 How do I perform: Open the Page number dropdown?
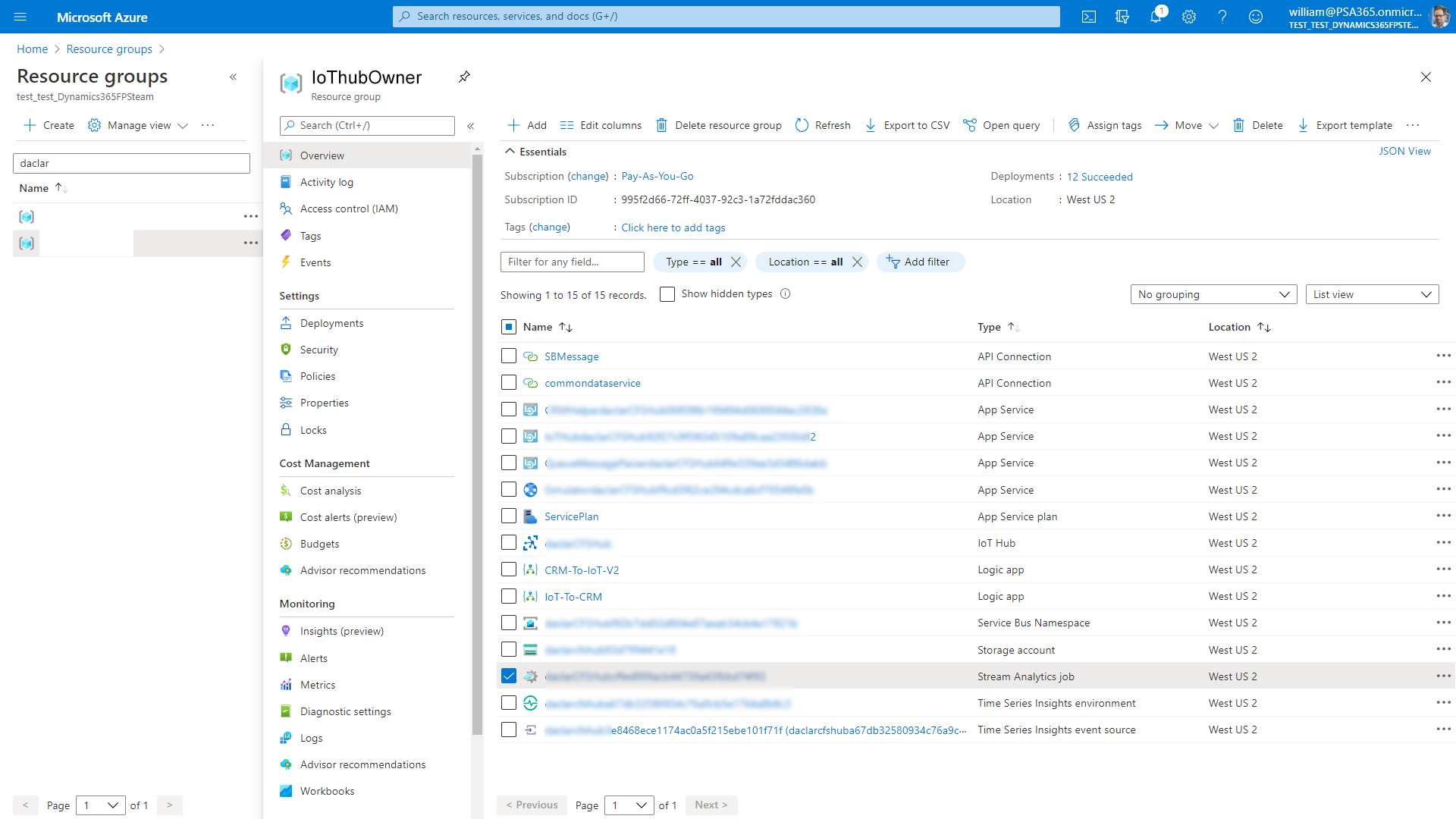coord(627,805)
